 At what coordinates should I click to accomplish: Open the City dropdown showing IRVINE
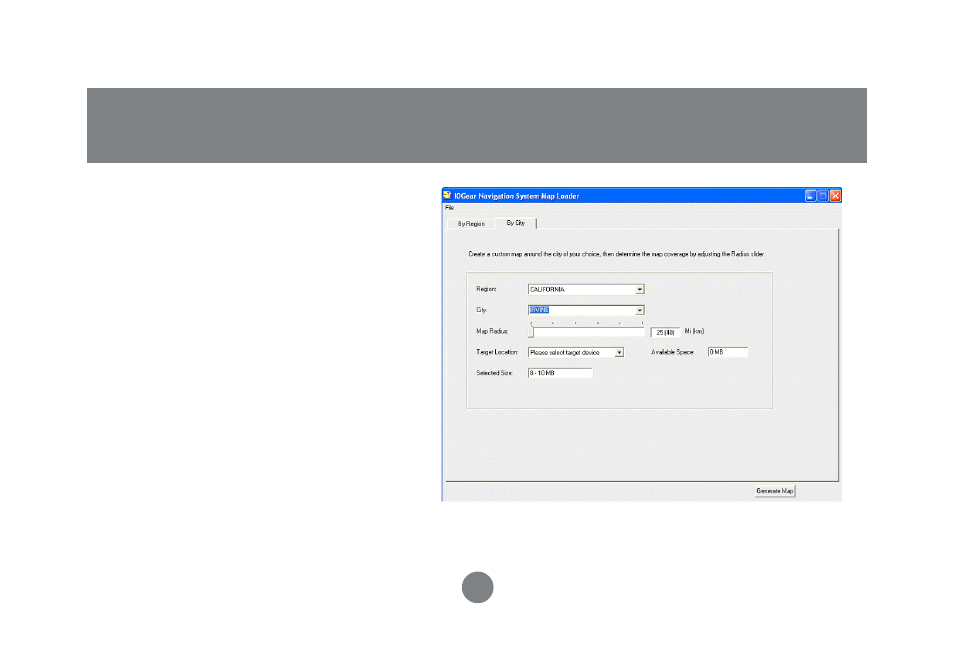pyautogui.click(x=586, y=310)
